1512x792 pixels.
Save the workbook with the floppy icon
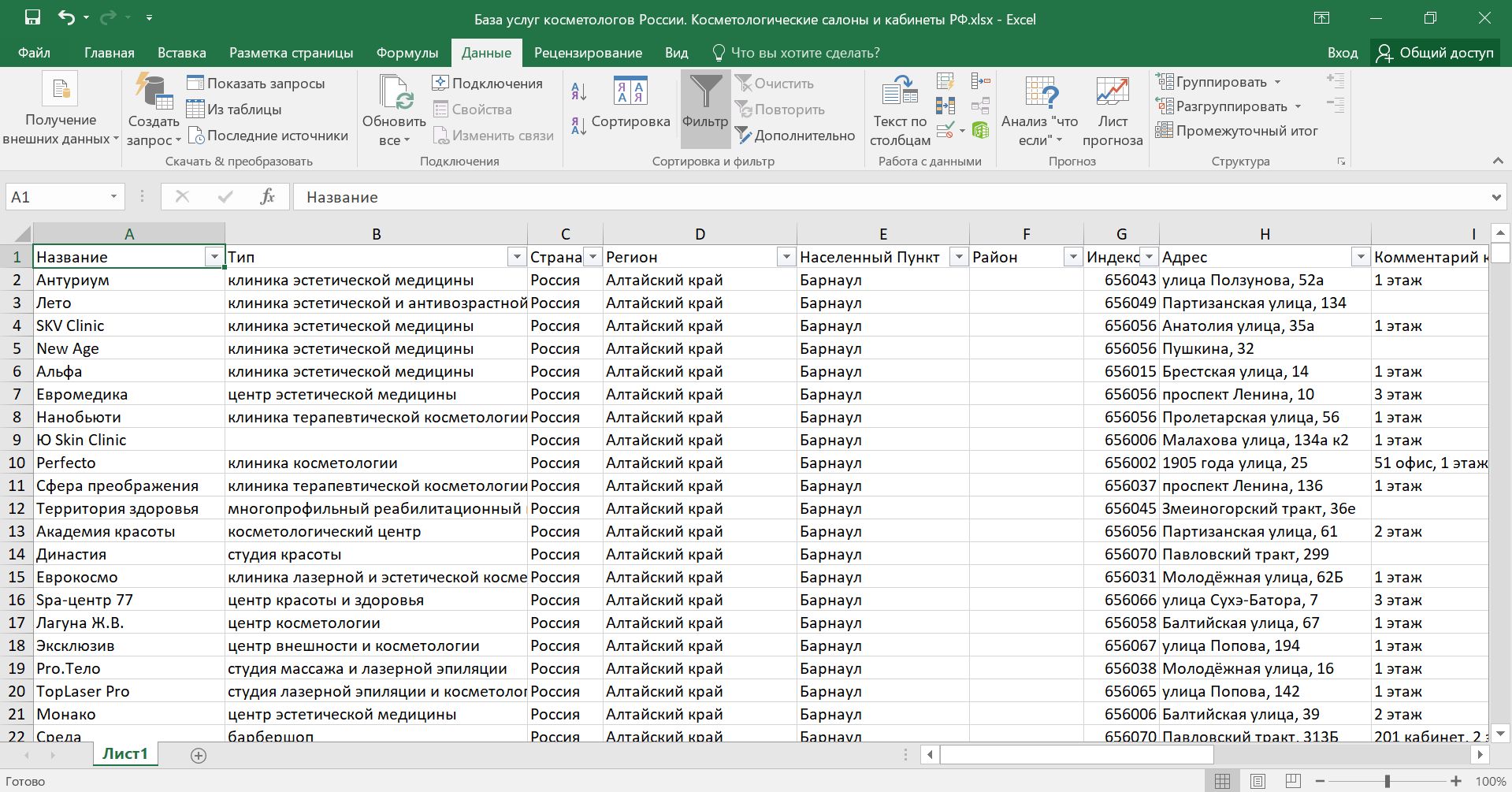tap(32, 18)
